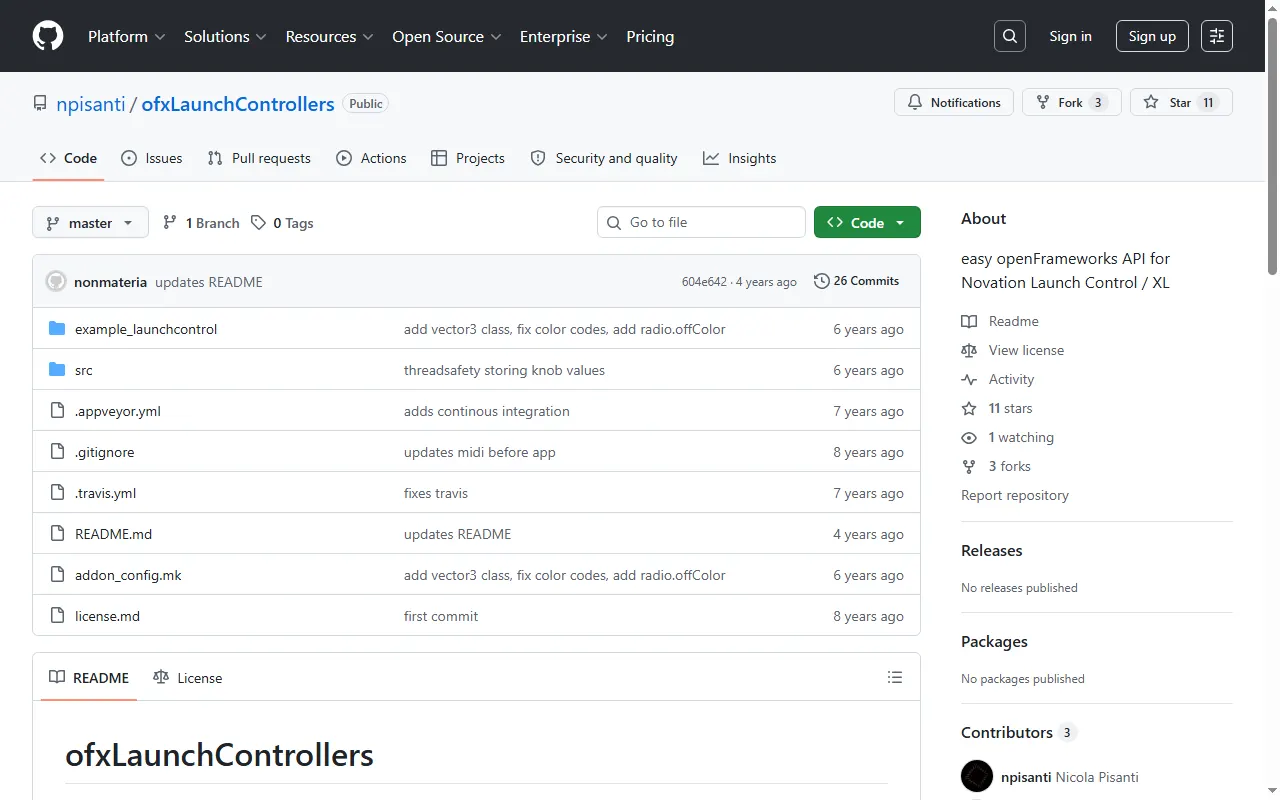Open the Pricing link
This screenshot has width=1280, height=800.
click(650, 36)
